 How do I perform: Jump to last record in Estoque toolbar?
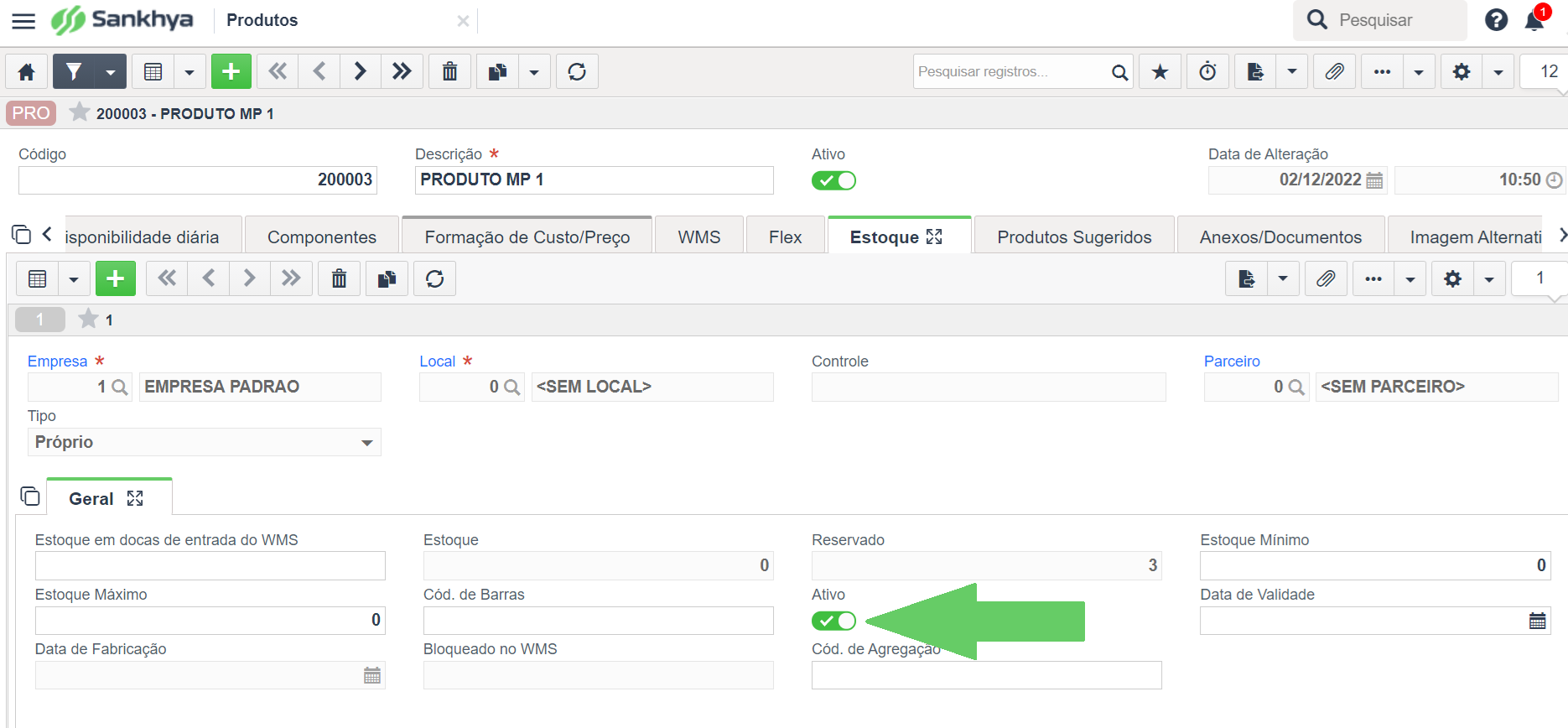click(x=291, y=278)
